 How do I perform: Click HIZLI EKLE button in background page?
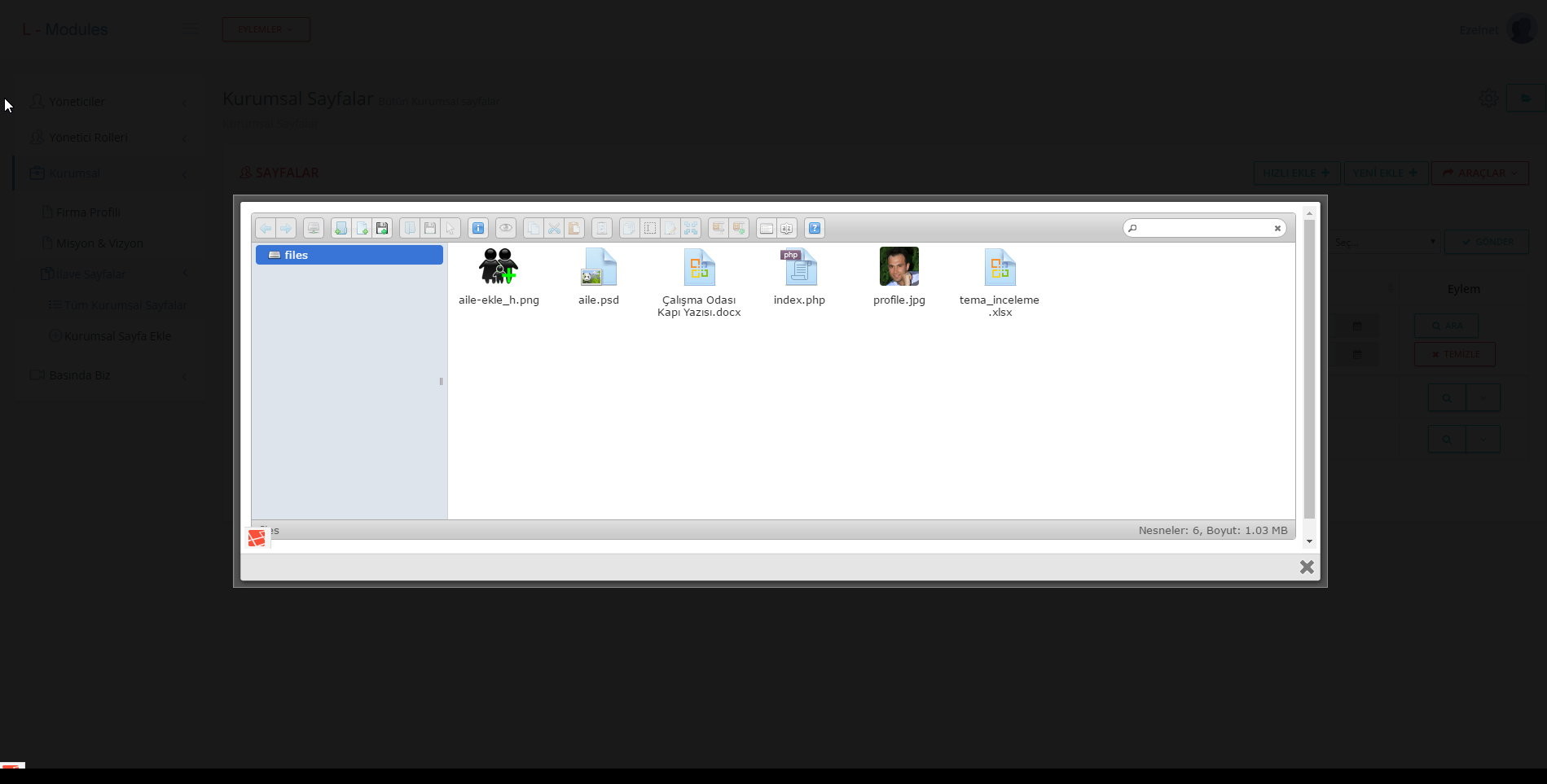[1296, 173]
